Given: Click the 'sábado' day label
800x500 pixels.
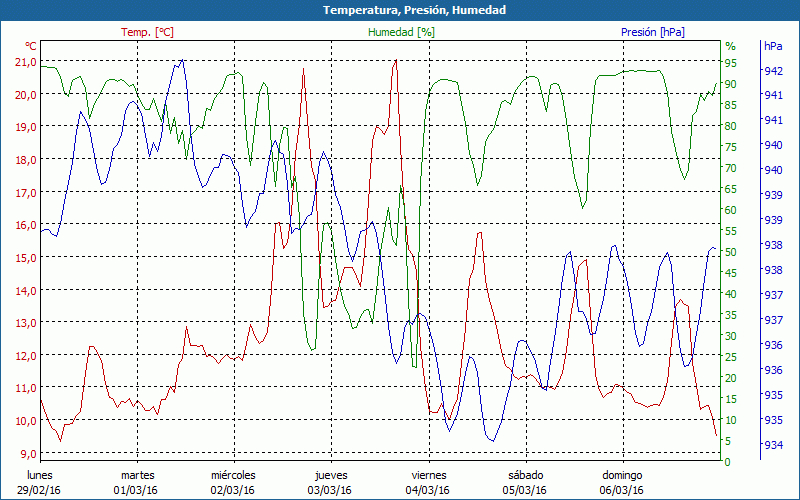Looking at the screenshot, I should (525, 475).
